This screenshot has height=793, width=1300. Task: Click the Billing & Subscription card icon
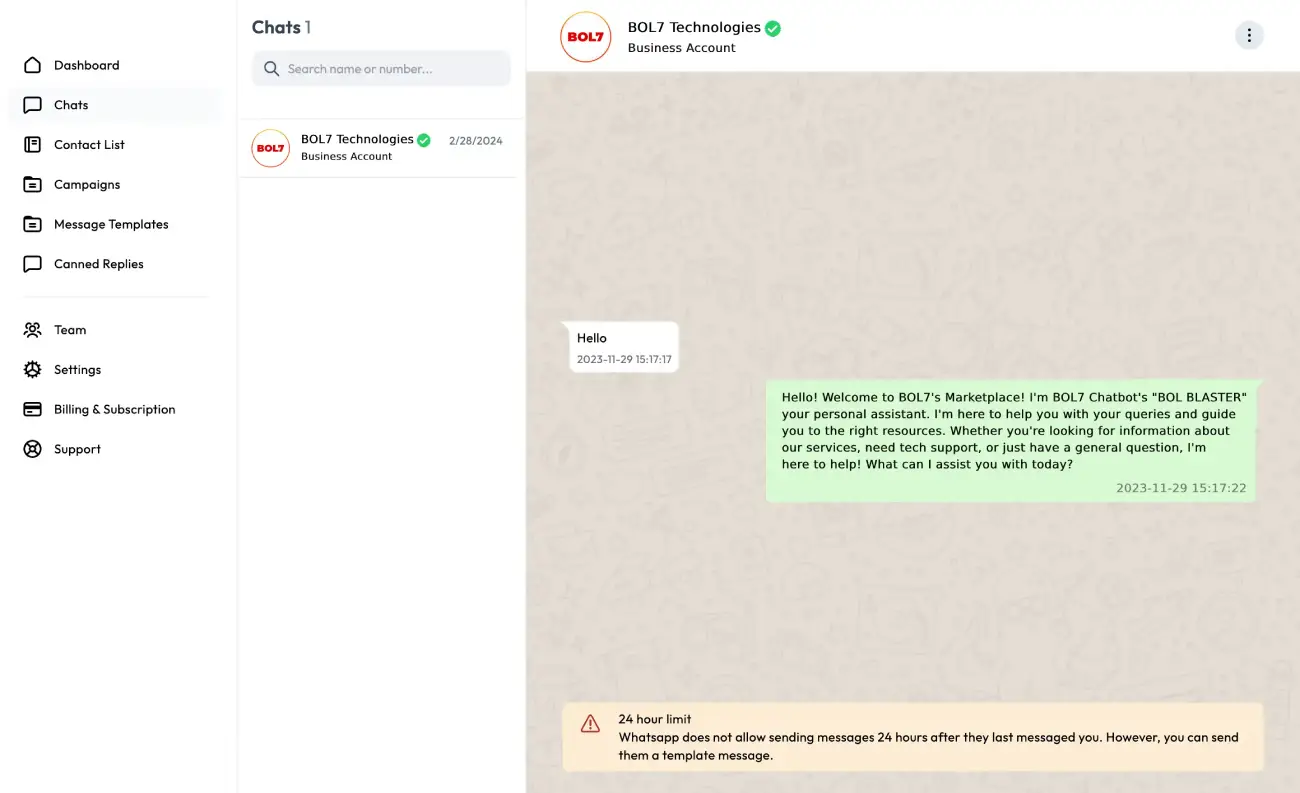[33, 409]
